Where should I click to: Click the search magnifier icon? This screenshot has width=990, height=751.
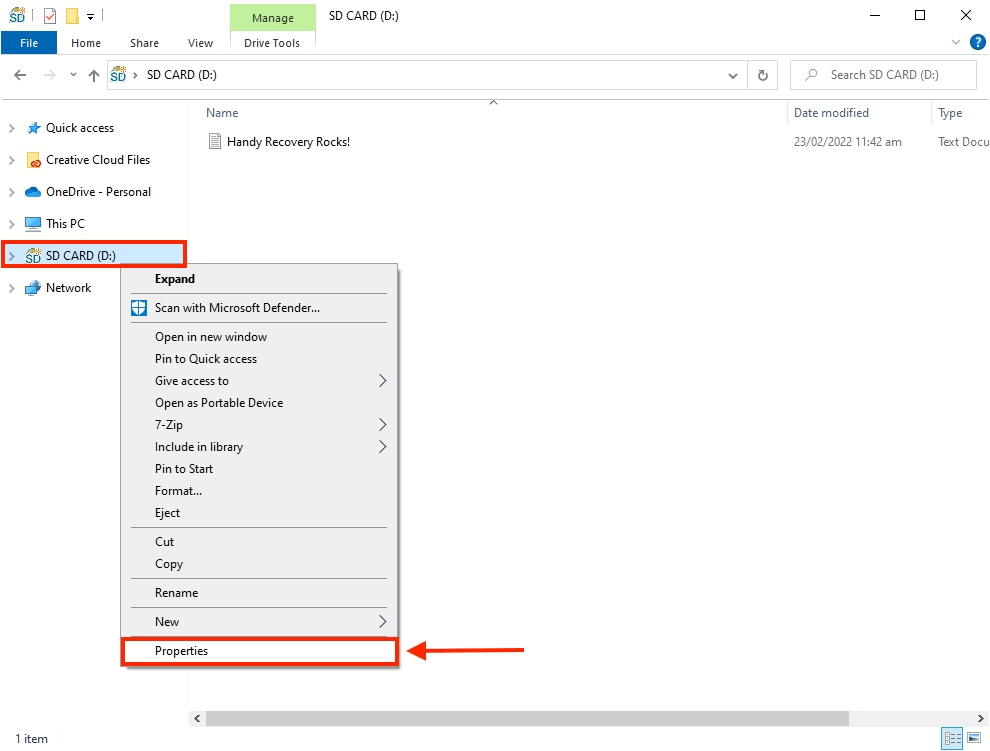click(x=811, y=75)
